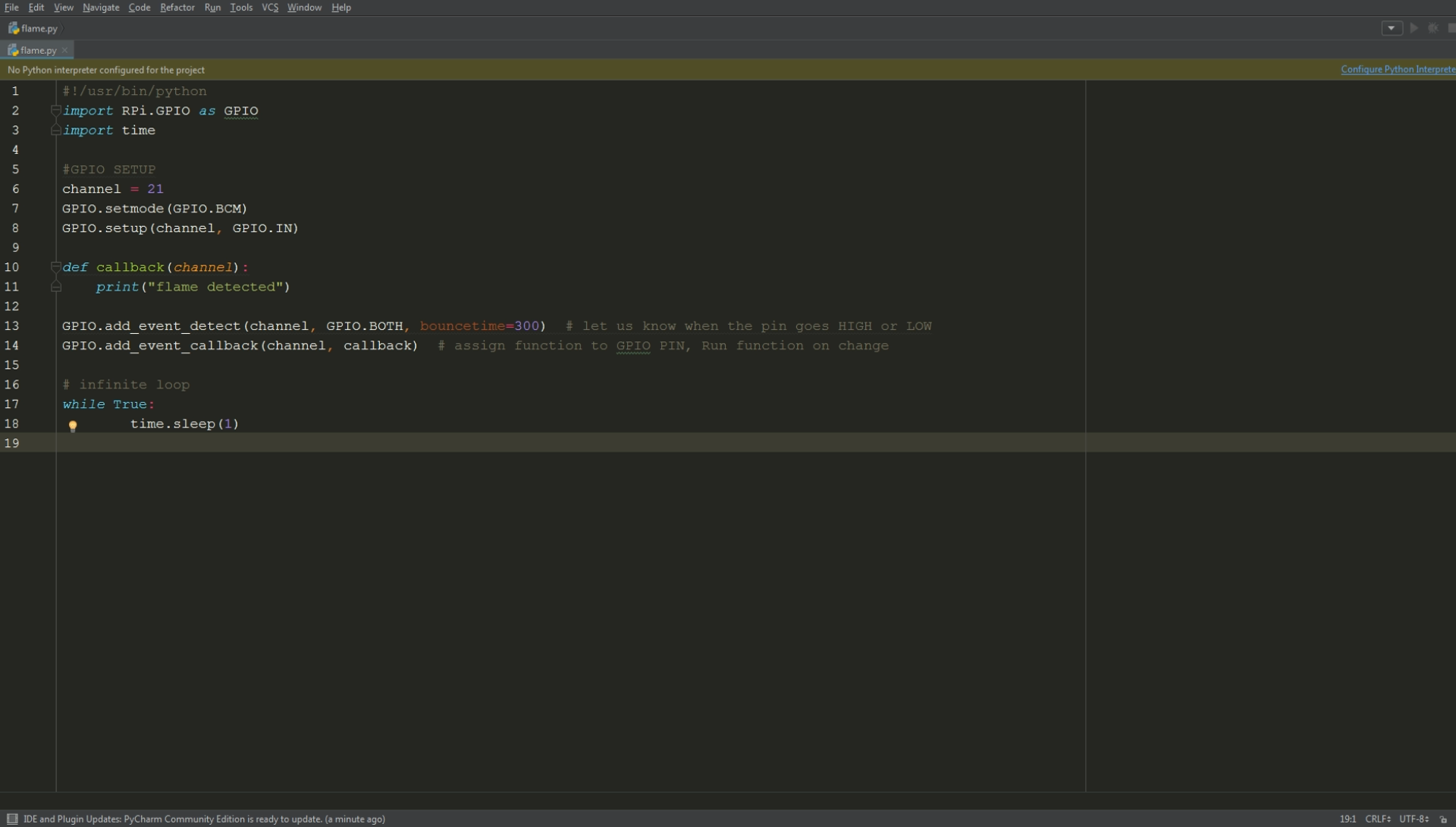Click the Stop square icon
1456x827 pixels.
pyautogui.click(x=1451, y=28)
